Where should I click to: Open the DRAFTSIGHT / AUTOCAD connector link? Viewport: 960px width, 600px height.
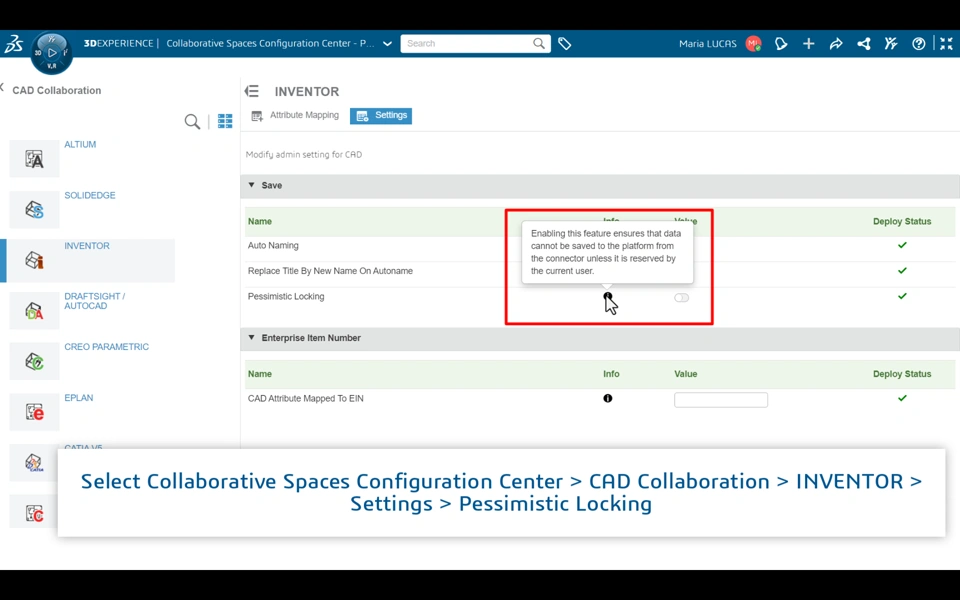(95, 301)
